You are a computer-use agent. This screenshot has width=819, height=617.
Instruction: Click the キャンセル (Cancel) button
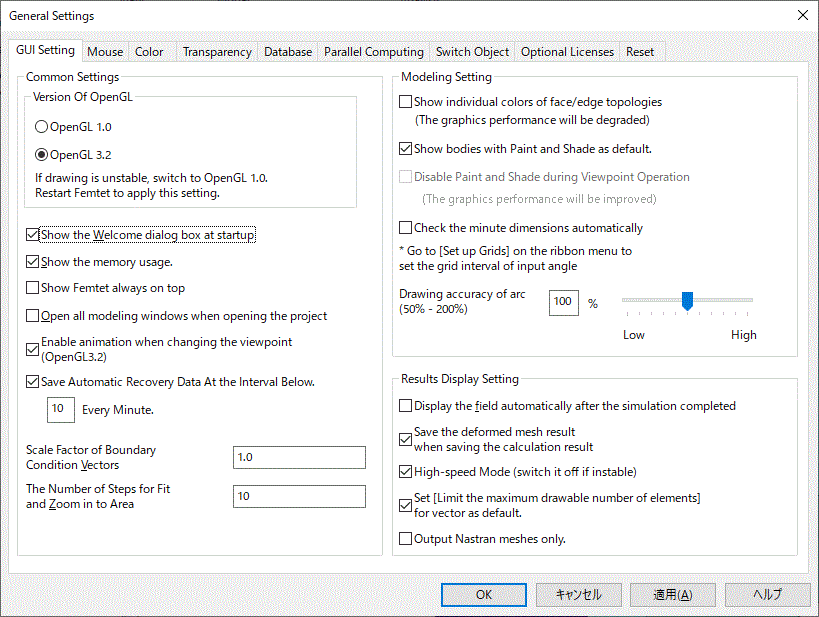(577, 594)
